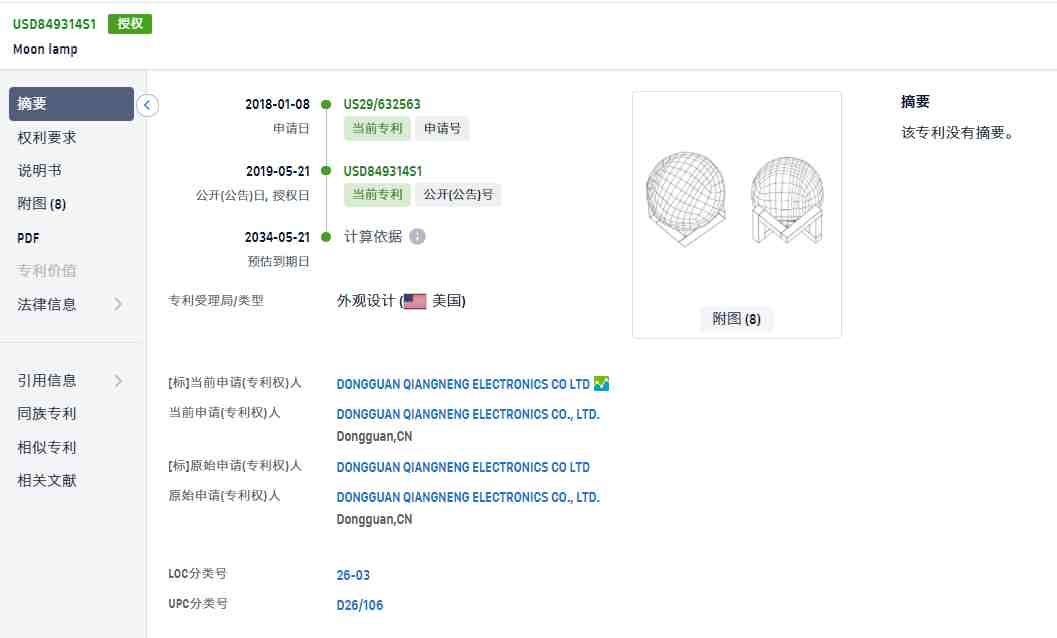
Task: Click the 当前专利 tag beside 公开(公告)号
Action: pyautogui.click(x=377, y=194)
